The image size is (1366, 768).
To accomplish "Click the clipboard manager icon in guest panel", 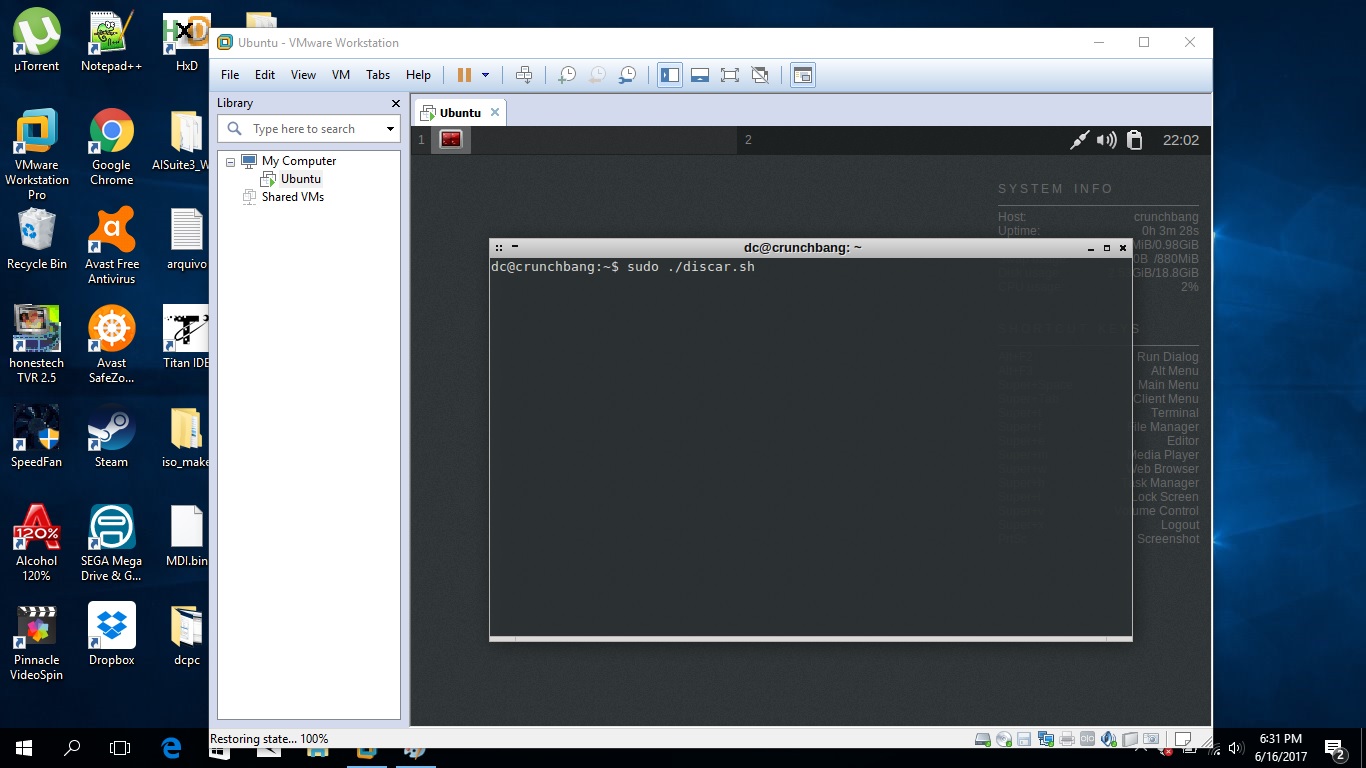I will pos(1134,140).
